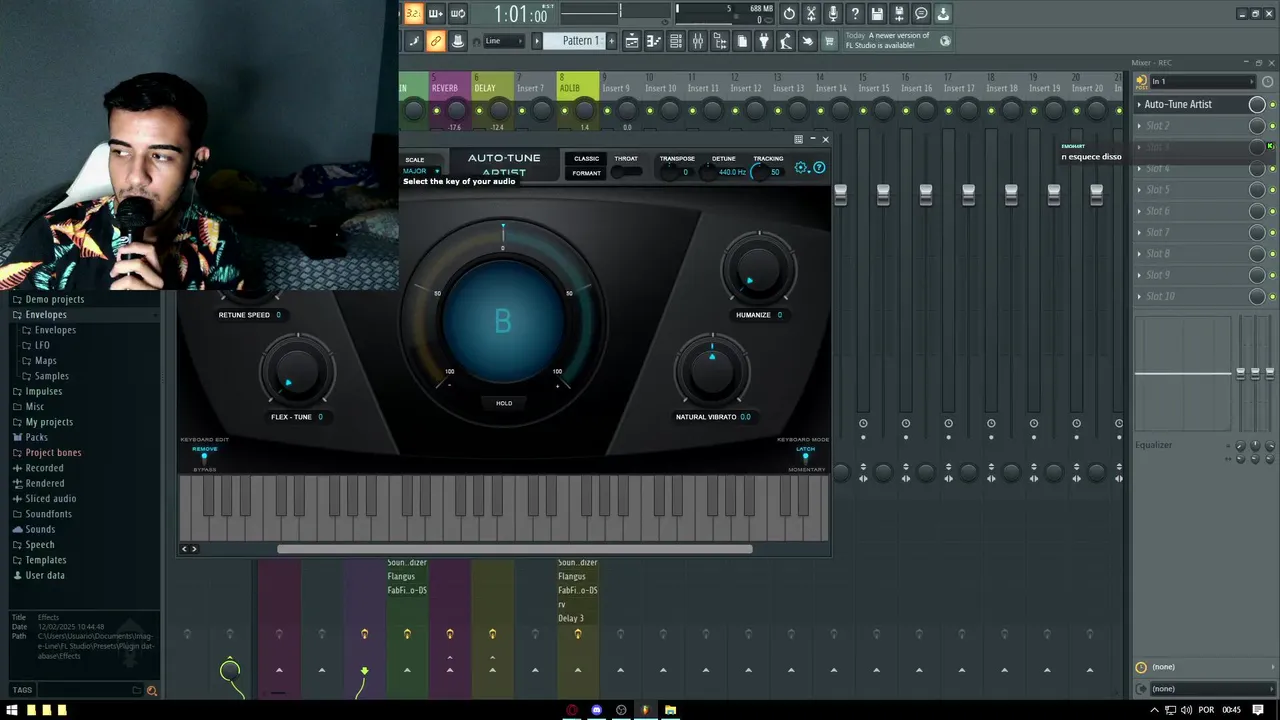This screenshot has width=1280, height=720.
Task: Click the plugin picker plug icon
Action: click(764, 41)
